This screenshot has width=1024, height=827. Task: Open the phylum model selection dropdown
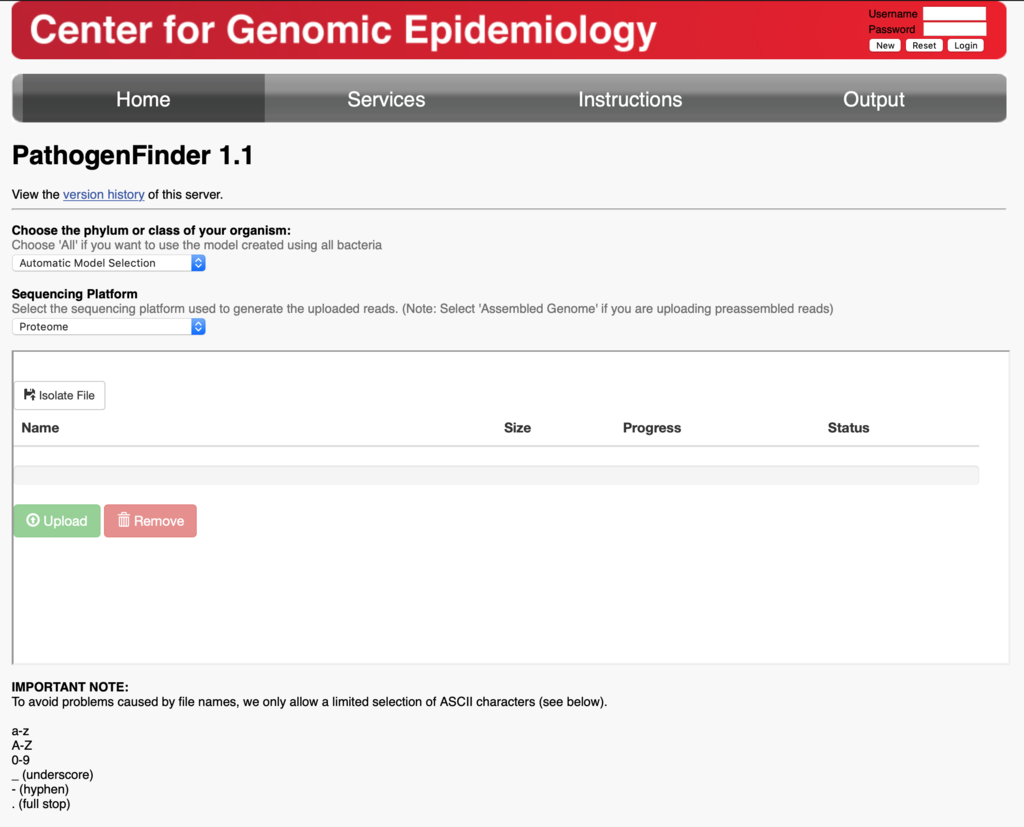pyautogui.click(x=108, y=263)
